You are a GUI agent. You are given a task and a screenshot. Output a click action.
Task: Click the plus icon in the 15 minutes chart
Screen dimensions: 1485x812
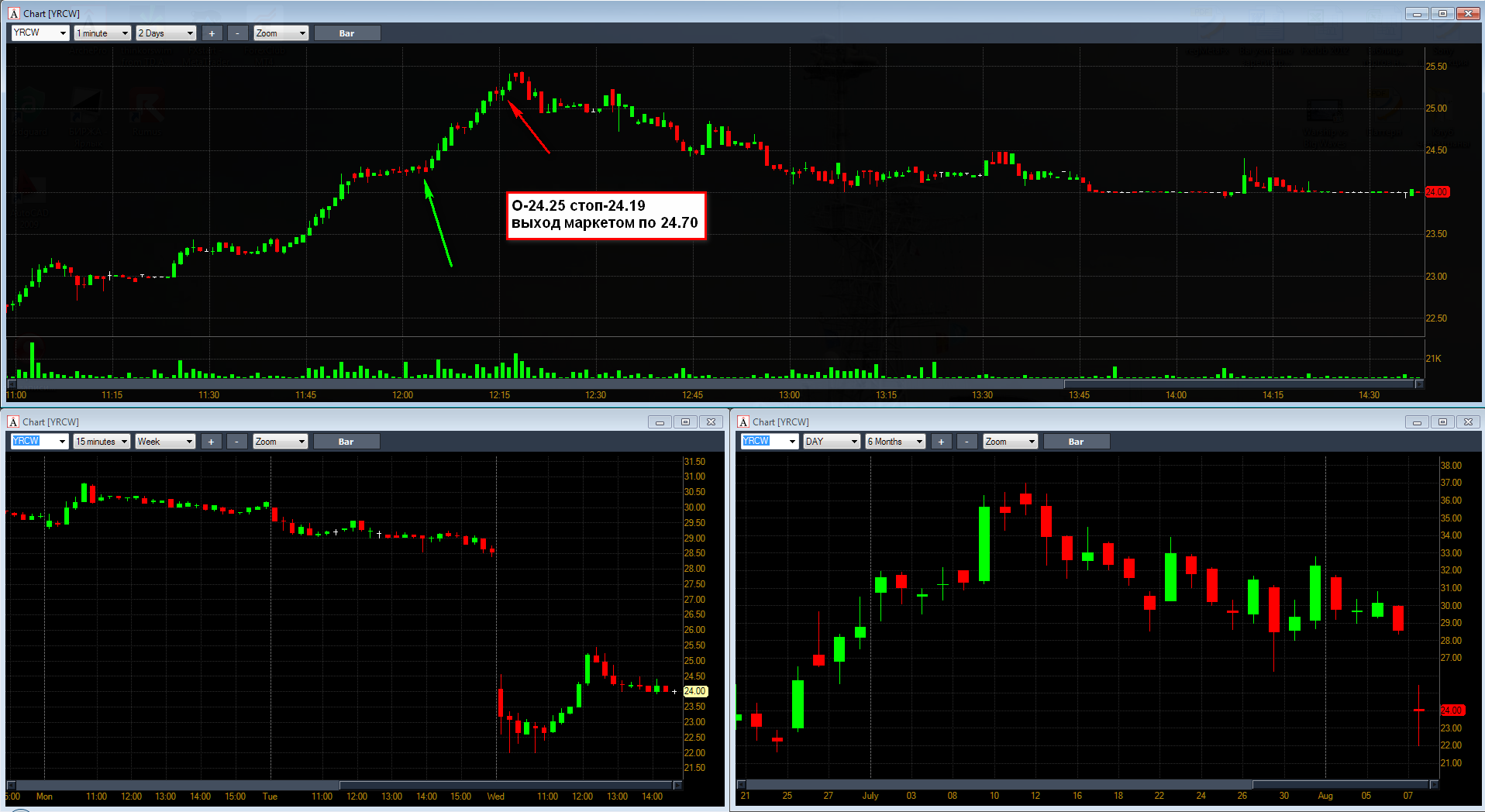click(211, 442)
